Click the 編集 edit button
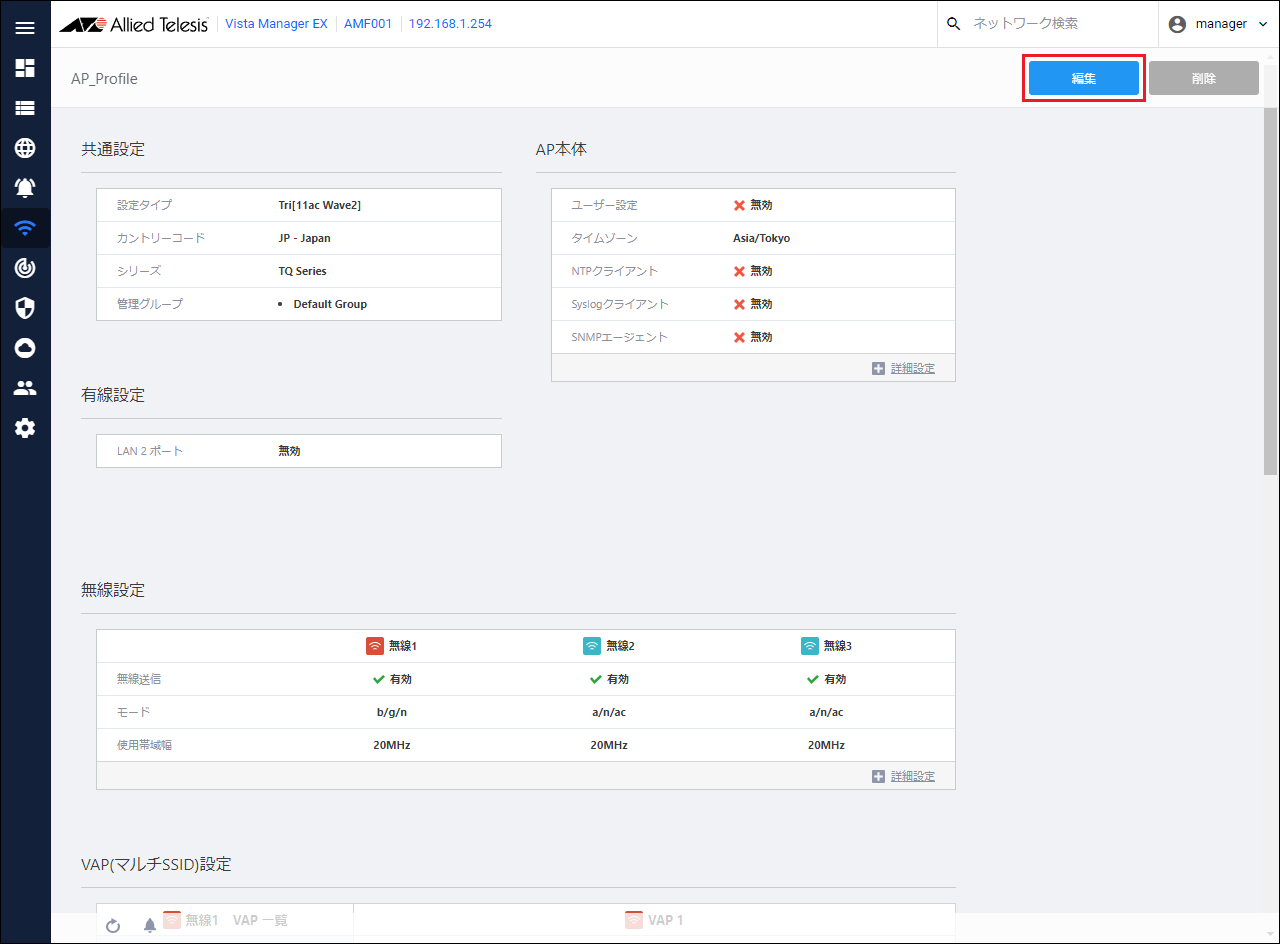Screen dimensions: 1280x944 click(x=1084, y=78)
